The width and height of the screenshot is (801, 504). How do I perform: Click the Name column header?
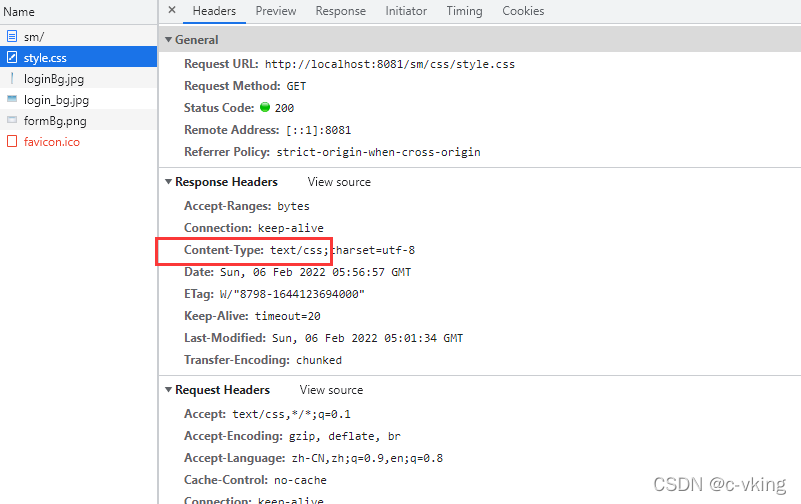pyautogui.click(x=79, y=12)
